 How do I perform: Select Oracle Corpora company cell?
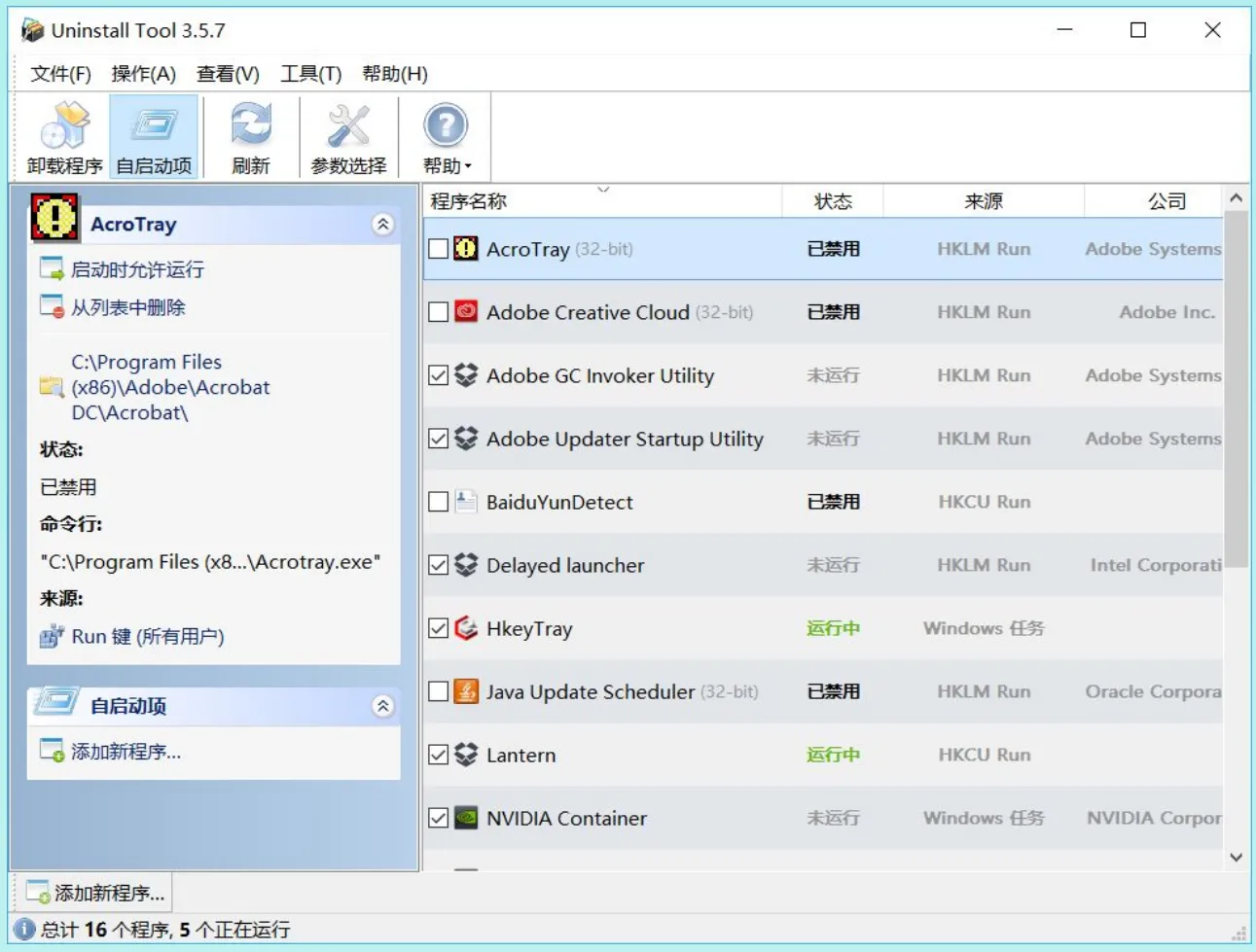point(1153,691)
